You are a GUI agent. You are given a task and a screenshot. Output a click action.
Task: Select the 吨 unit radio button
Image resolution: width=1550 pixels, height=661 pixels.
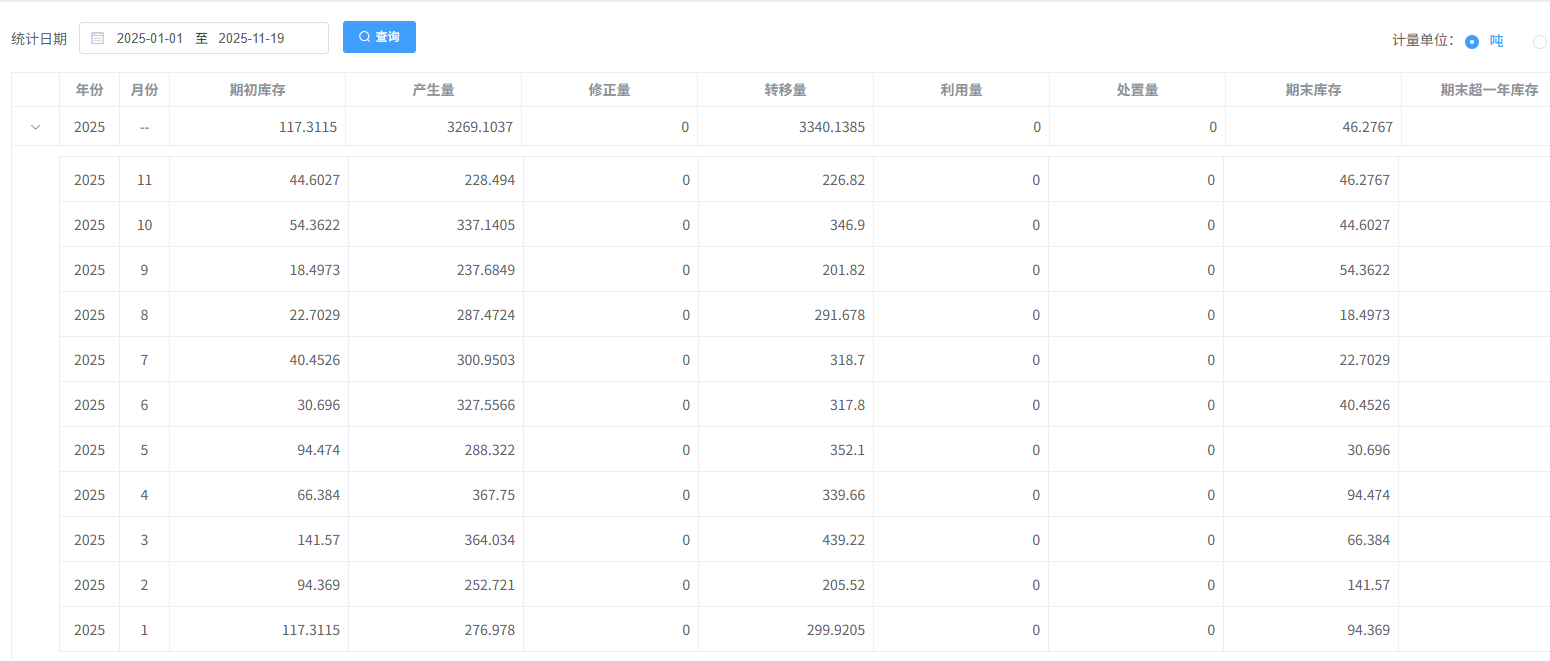point(1472,41)
